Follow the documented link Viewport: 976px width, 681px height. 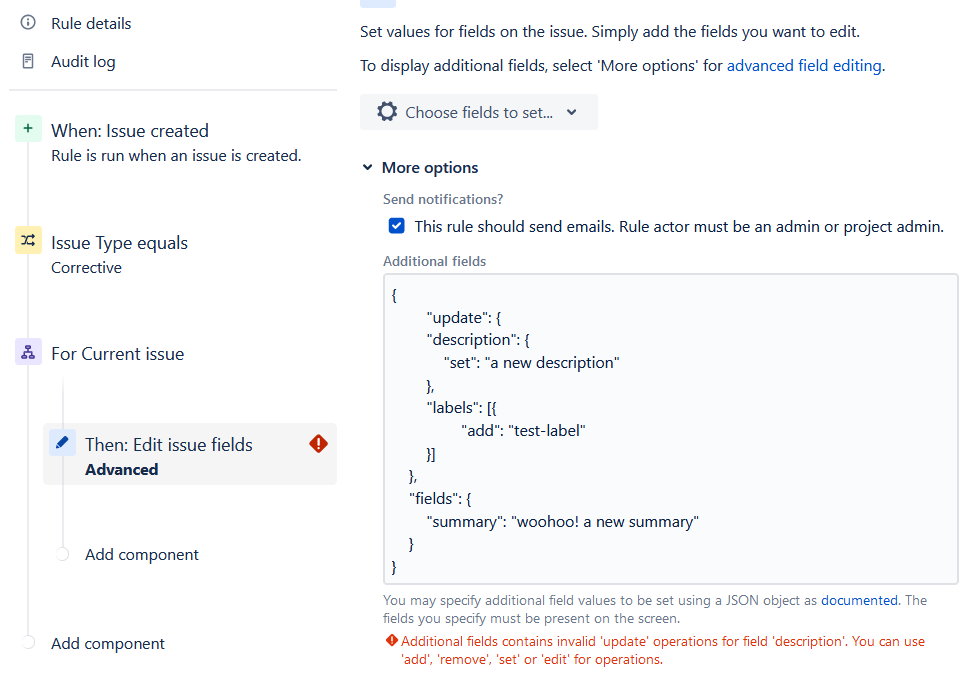tap(859, 600)
